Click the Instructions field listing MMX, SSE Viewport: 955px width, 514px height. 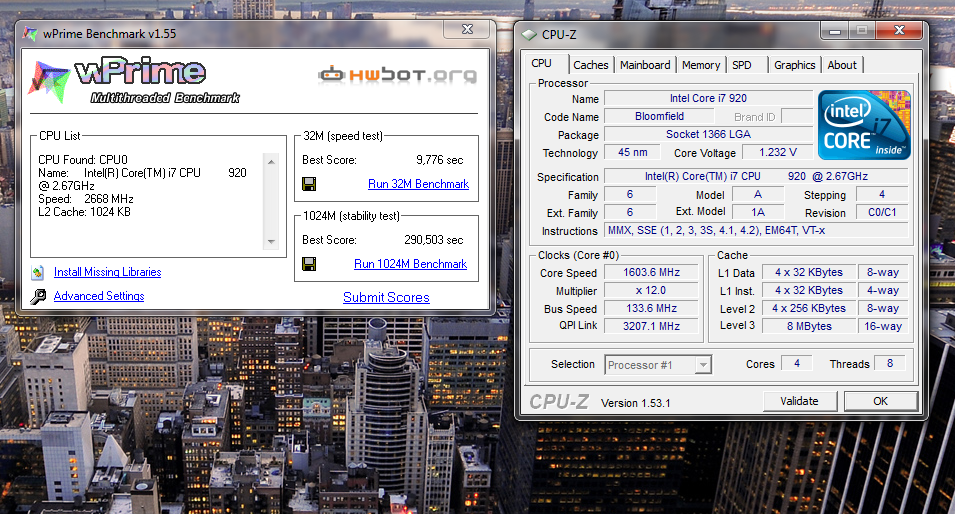click(756, 230)
